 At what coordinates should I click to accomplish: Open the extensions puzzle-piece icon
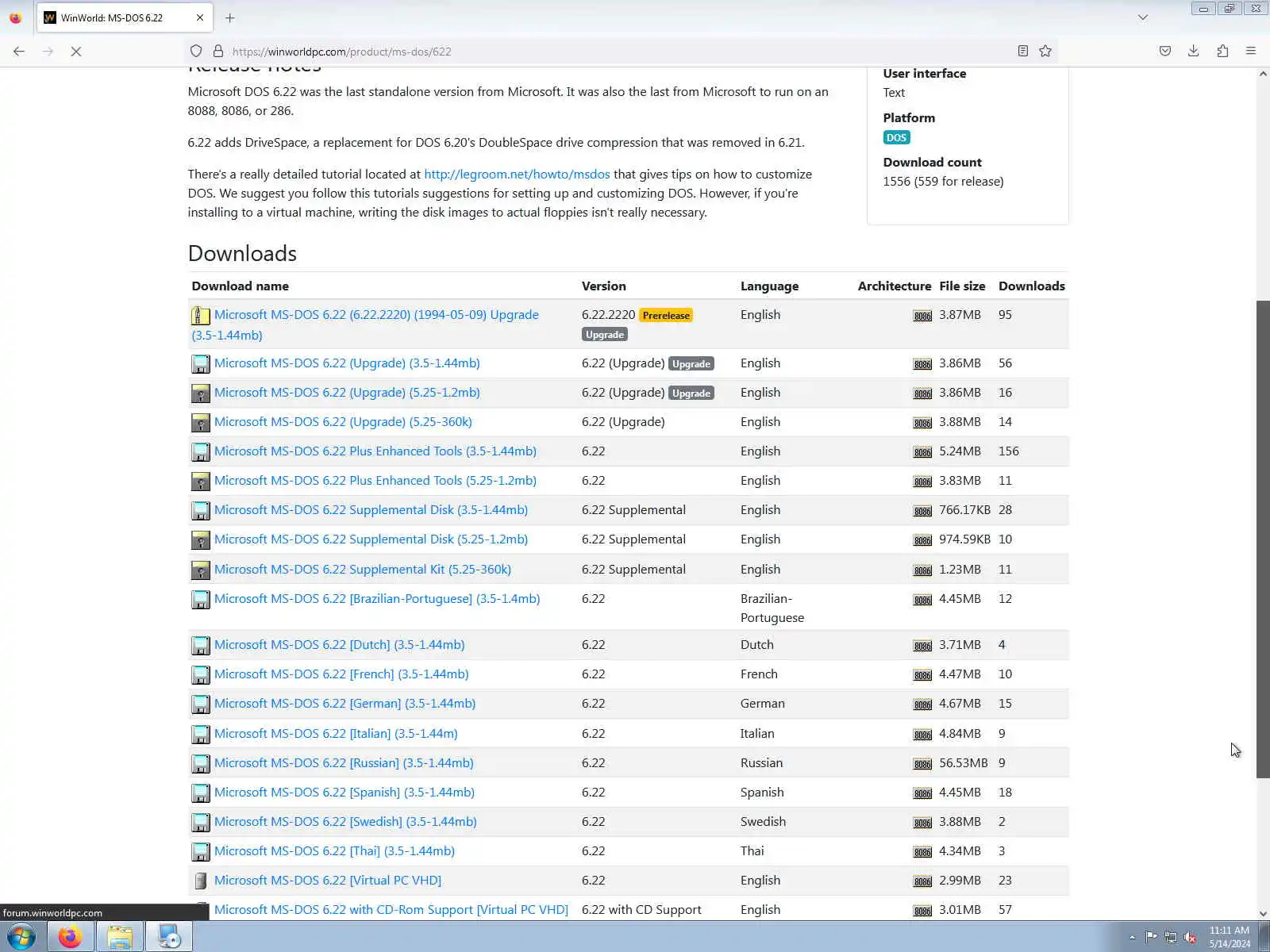point(1222,51)
